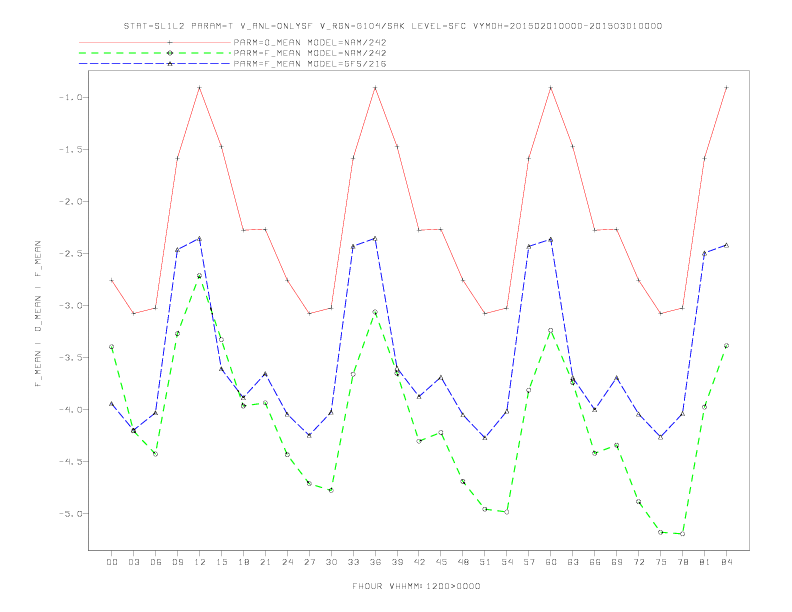Click the blue GFS trough point at hour 51
The width and height of the screenshot is (792, 612).
click(x=485, y=438)
